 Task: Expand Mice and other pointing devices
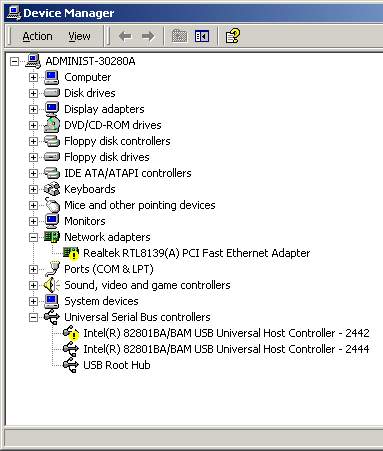33,205
